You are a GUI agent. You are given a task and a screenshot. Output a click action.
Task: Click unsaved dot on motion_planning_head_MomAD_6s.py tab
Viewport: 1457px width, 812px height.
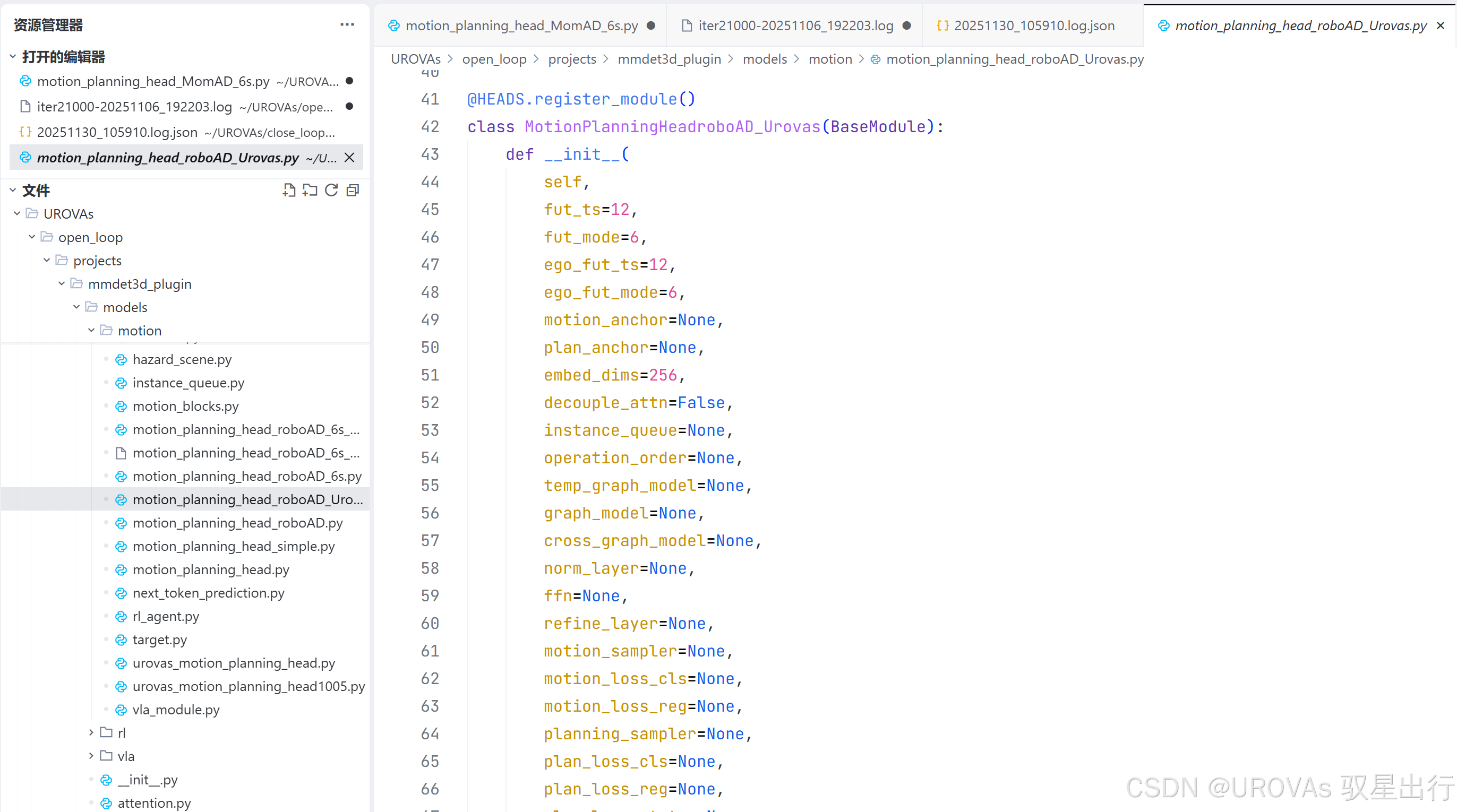click(x=651, y=25)
